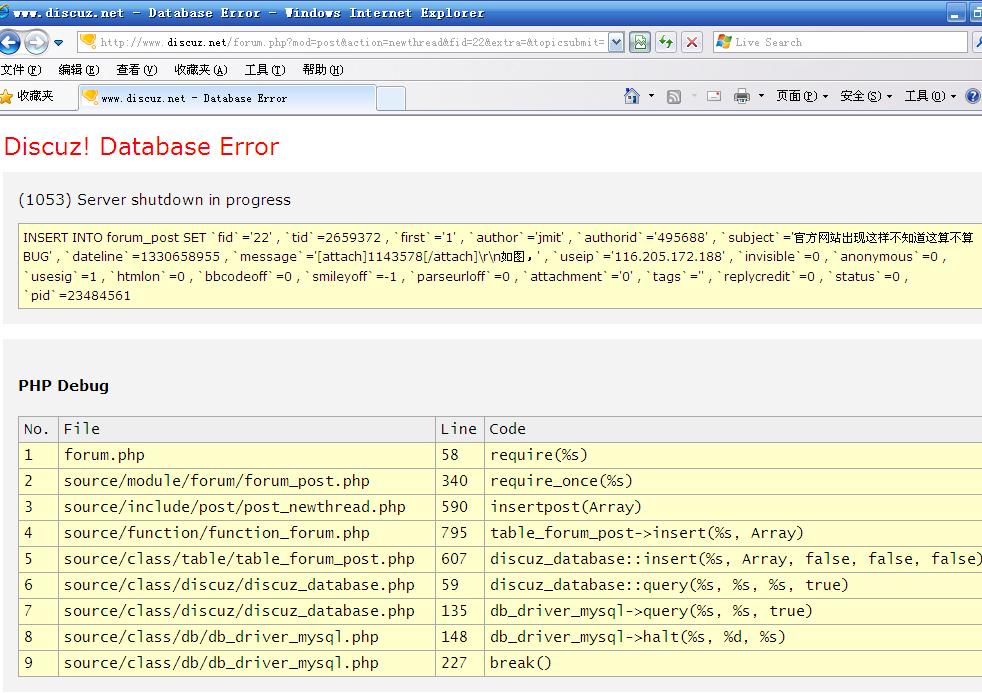Viewport: 982px width, 693px height.
Task: Click the Internet Explorer title bar icon
Action: [4, 13]
